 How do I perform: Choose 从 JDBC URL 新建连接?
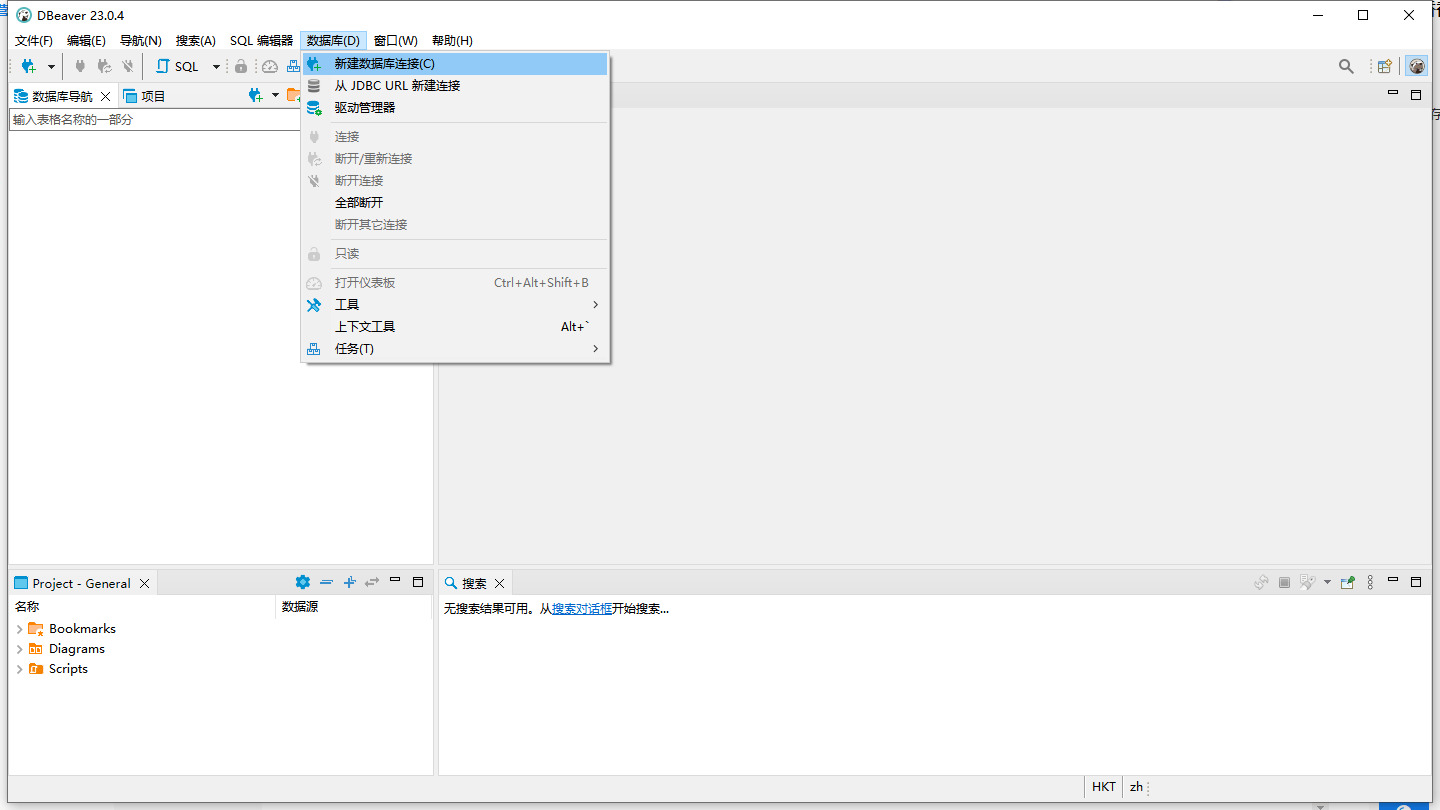[455, 85]
